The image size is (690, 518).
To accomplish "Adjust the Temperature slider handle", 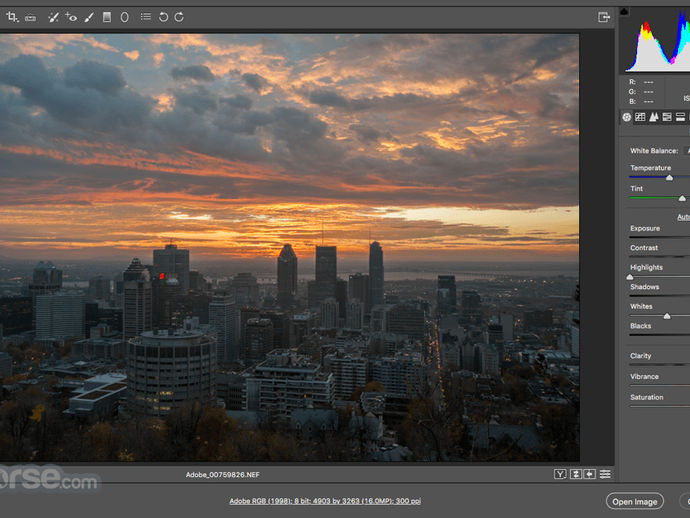I will tap(669, 178).
